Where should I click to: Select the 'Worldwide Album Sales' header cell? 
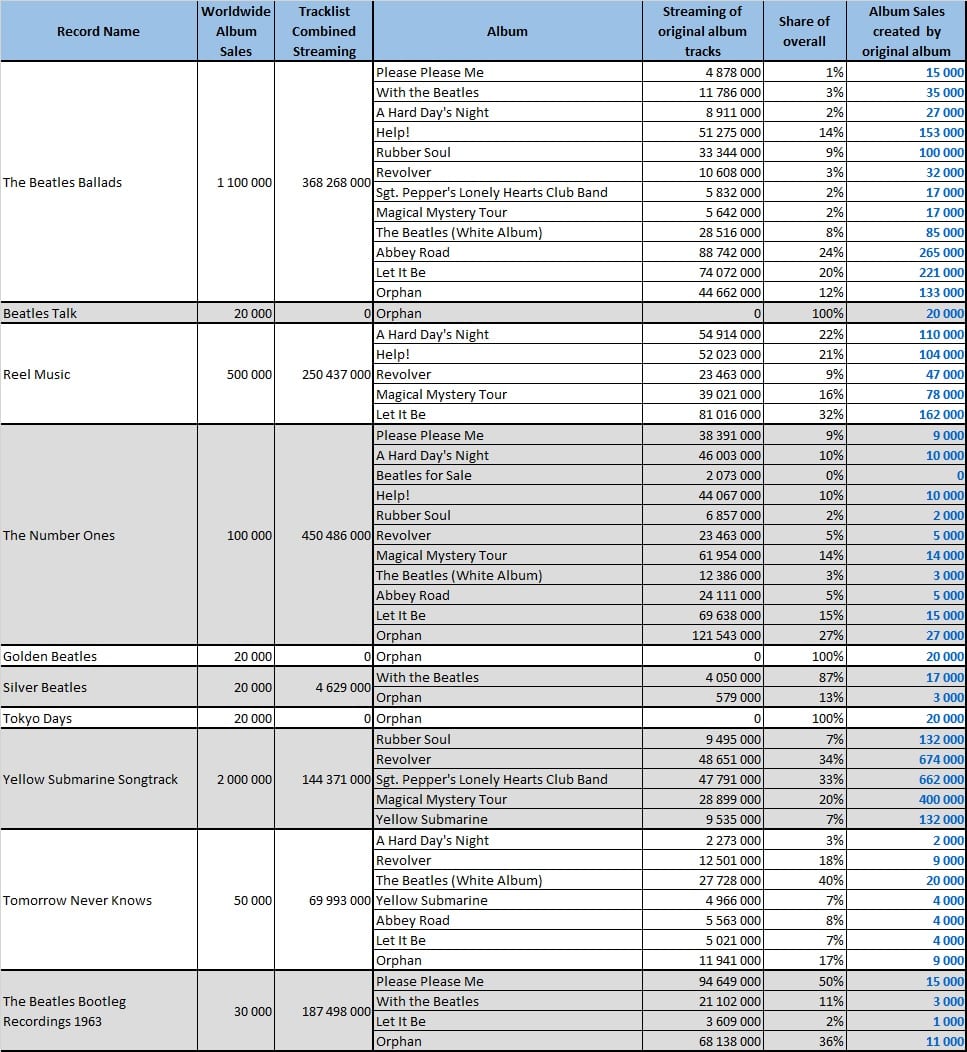236,32
